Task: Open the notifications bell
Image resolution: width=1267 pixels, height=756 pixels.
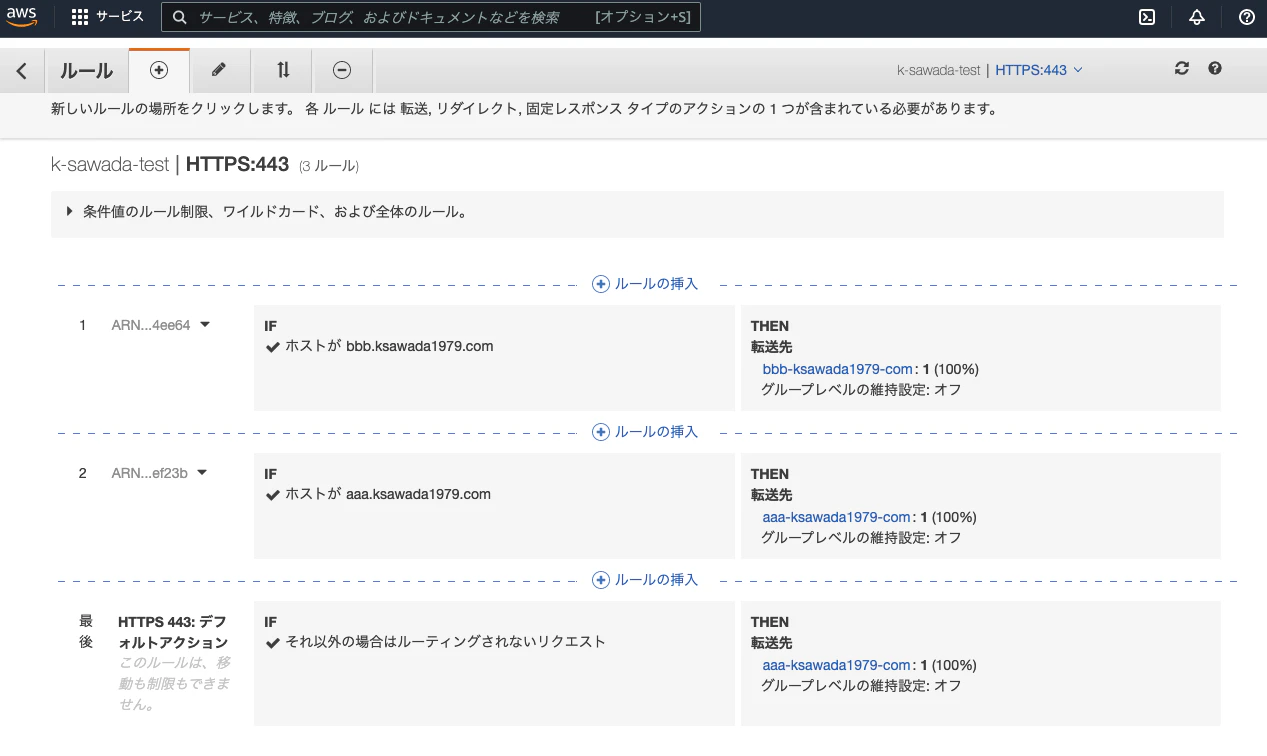Action: (x=1197, y=17)
